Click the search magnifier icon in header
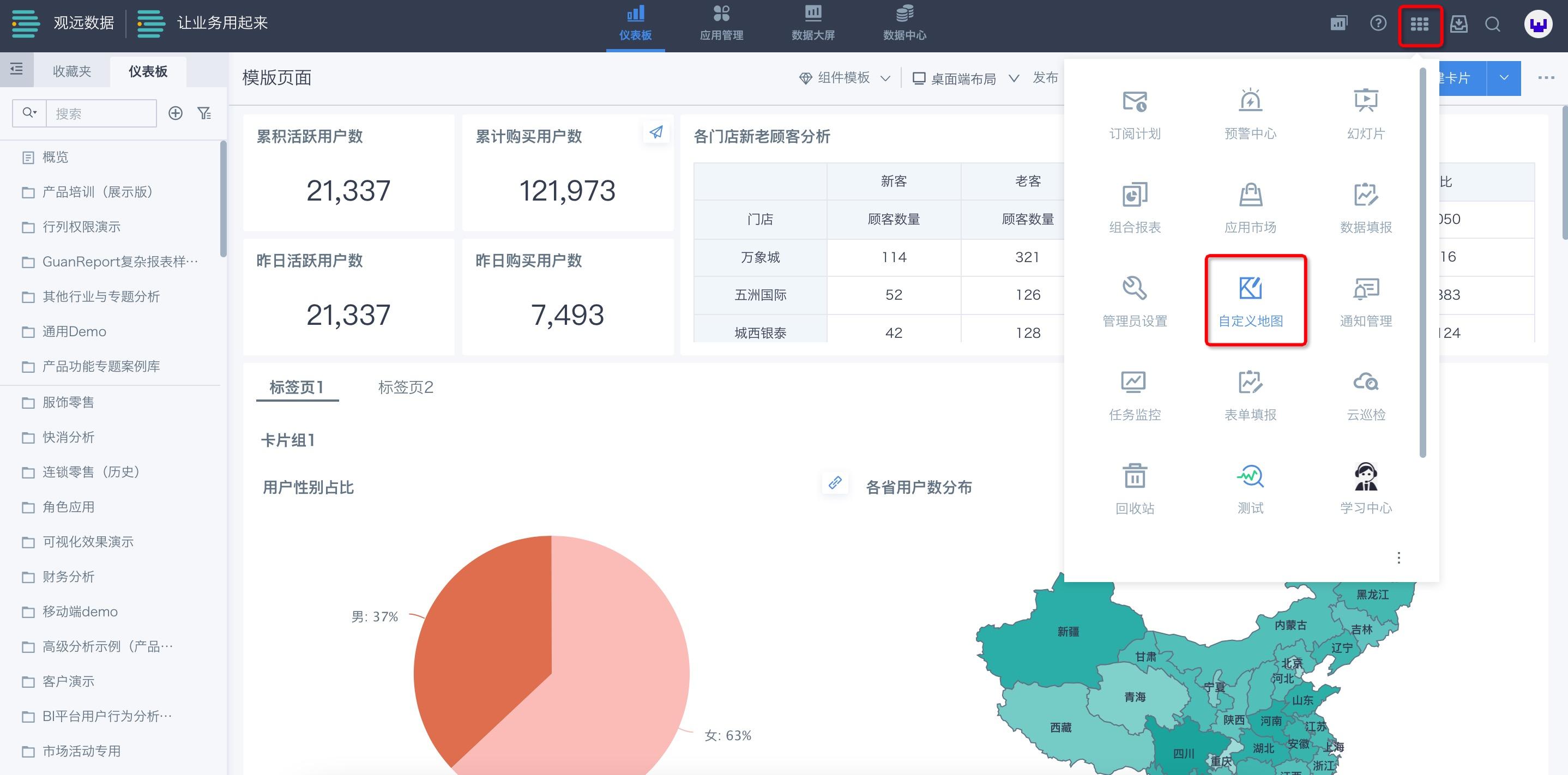 click(x=1493, y=25)
